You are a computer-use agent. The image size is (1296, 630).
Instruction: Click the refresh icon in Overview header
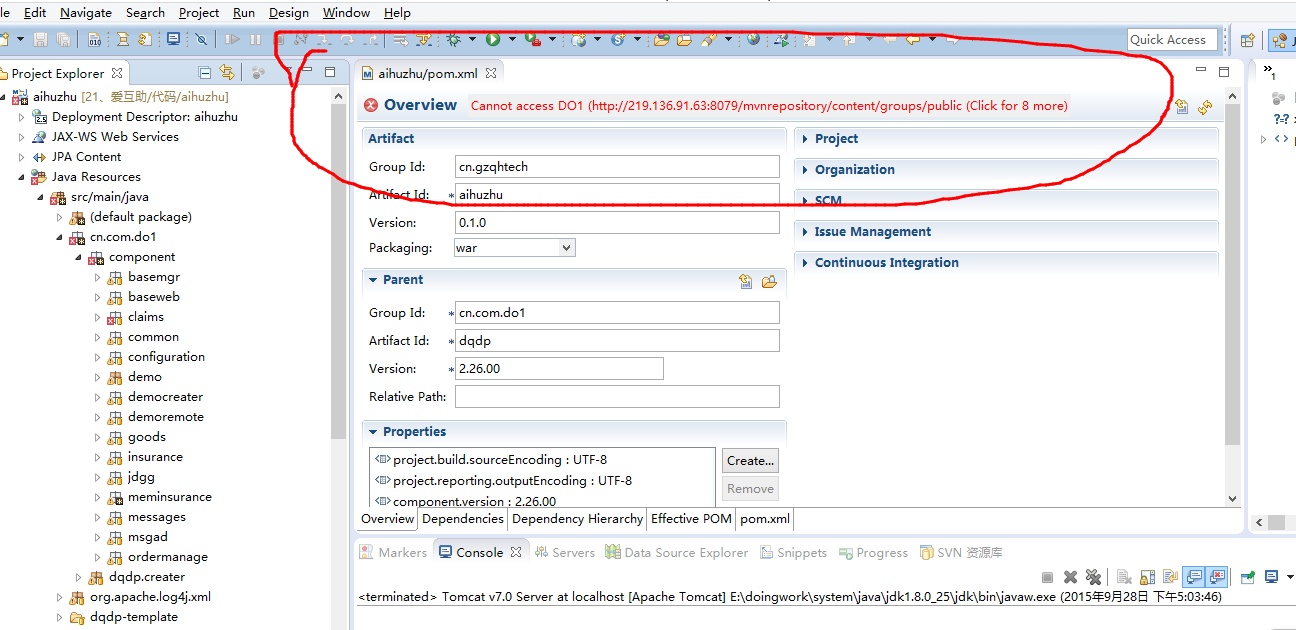coord(1205,107)
